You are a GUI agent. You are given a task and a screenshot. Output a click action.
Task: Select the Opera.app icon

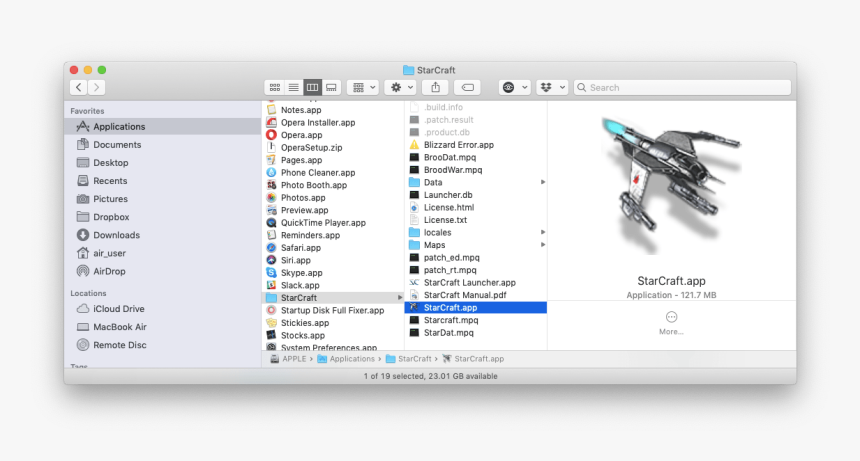tap(271, 135)
